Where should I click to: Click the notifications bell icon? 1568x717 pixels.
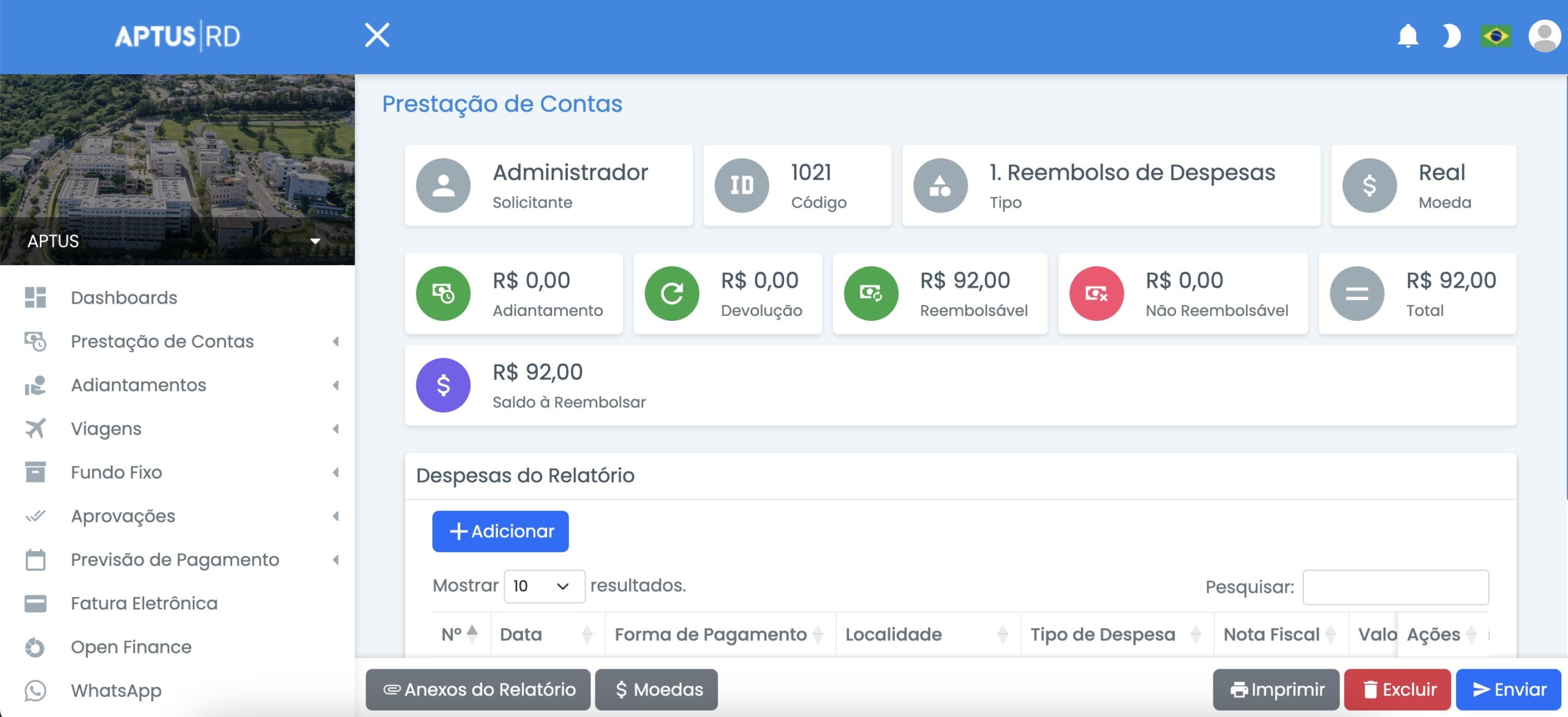coord(1408,36)
